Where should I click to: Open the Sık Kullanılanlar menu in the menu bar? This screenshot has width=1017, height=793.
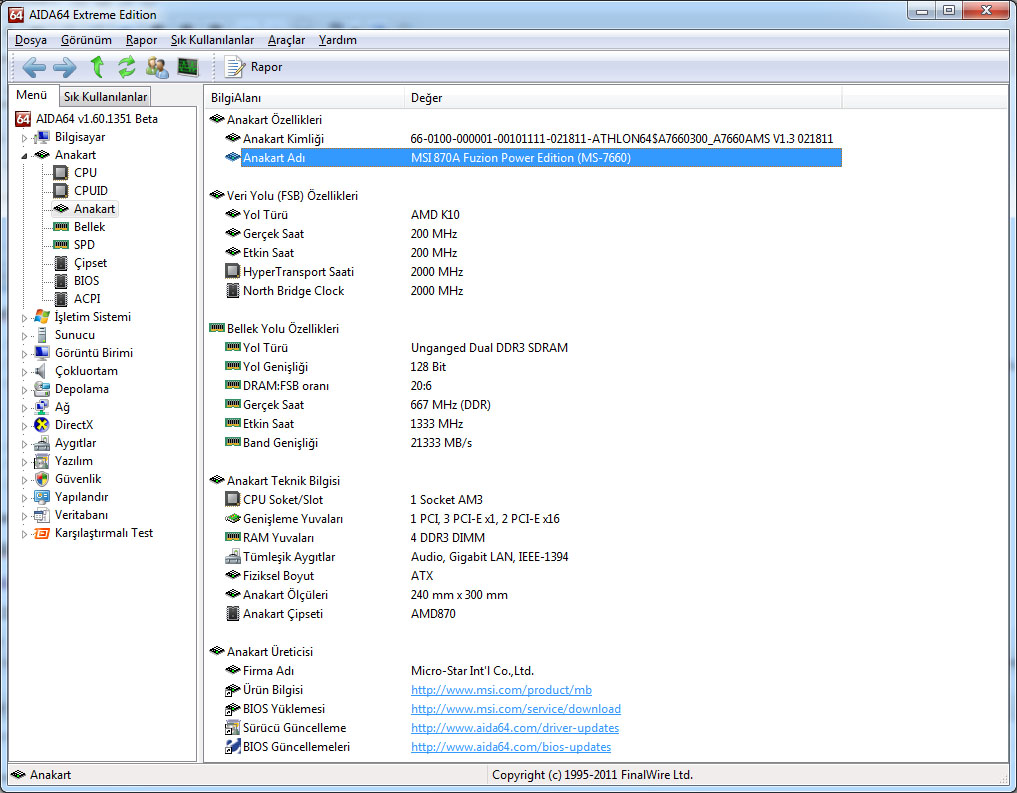212,40
